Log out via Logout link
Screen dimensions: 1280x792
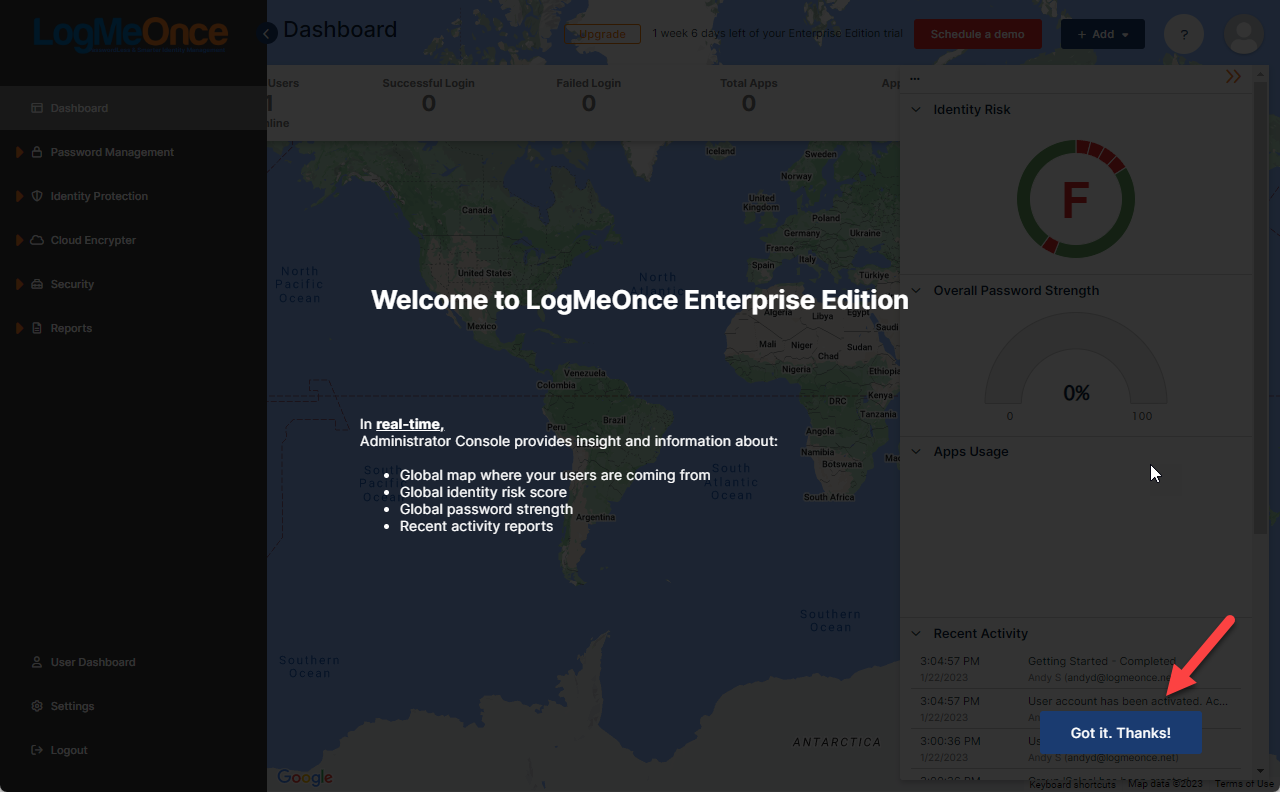pyautogui.click(x=69, y=750)
